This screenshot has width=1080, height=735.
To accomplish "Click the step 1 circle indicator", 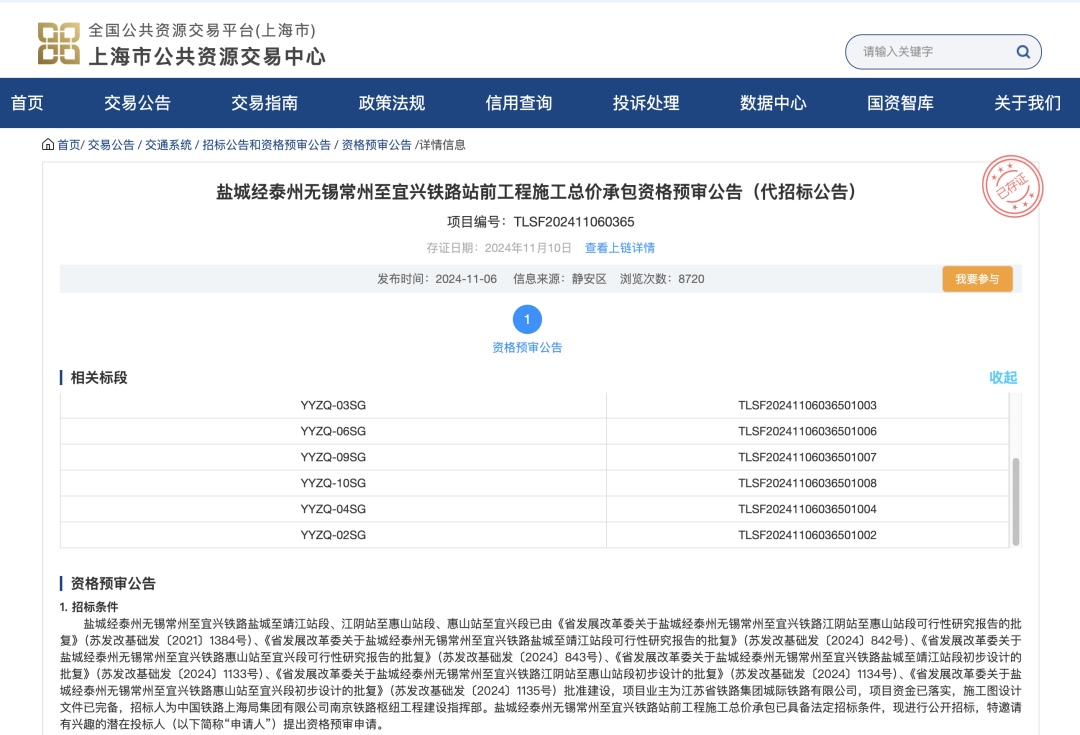I will click(527, 320).
